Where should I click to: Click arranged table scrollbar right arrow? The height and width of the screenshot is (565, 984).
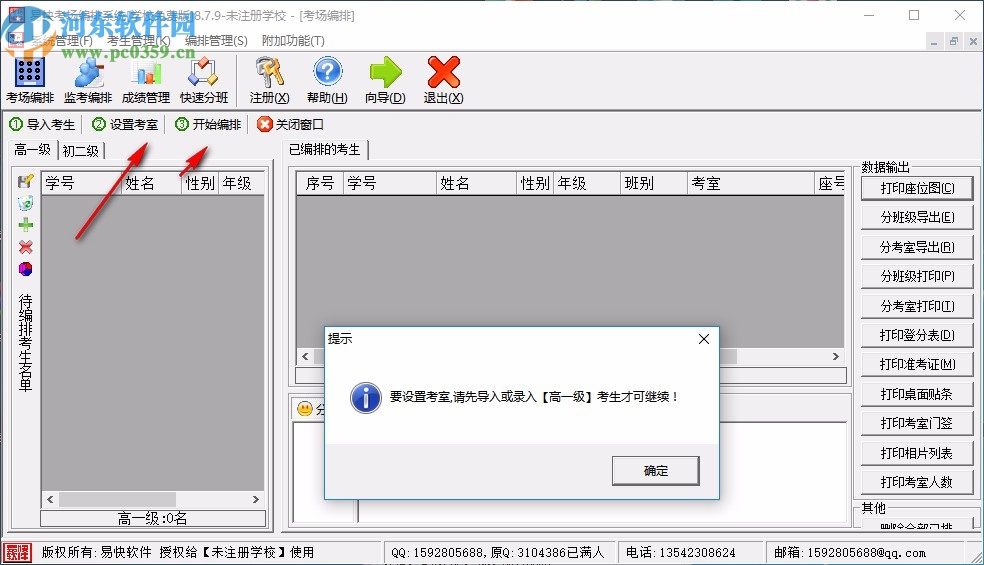[835, 357]
